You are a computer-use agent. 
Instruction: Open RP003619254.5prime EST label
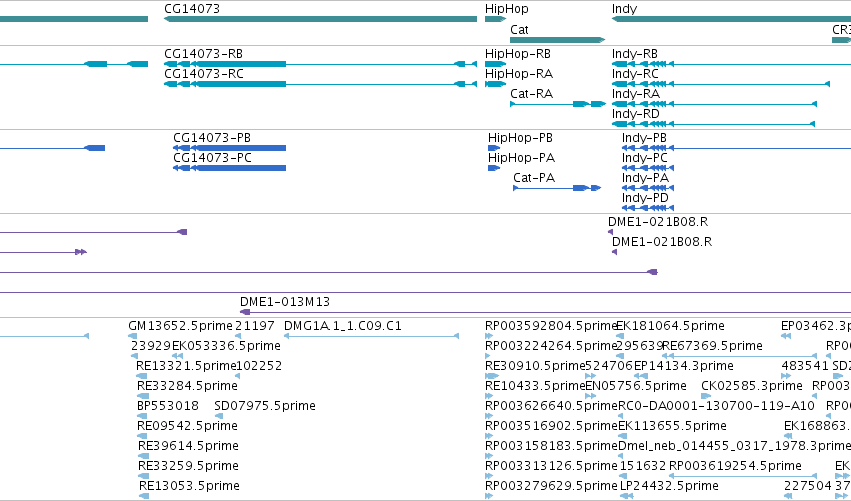tap(735, 466)
